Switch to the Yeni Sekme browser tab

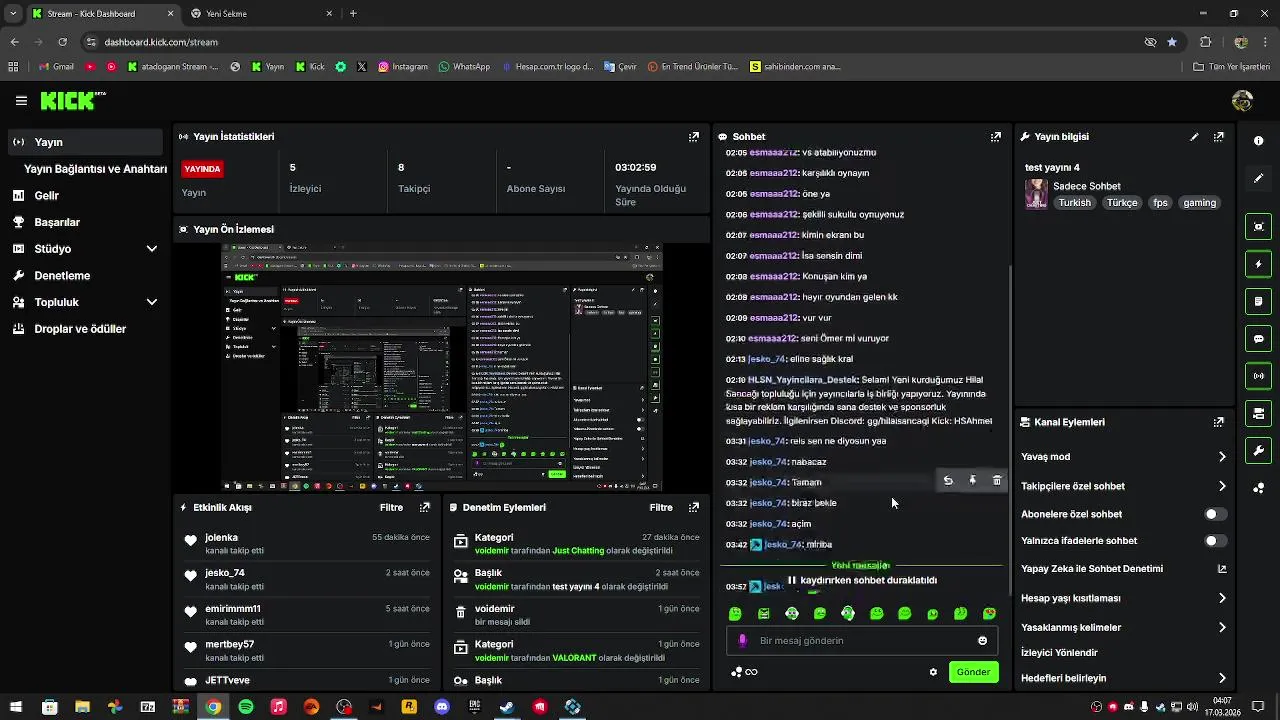260,14
